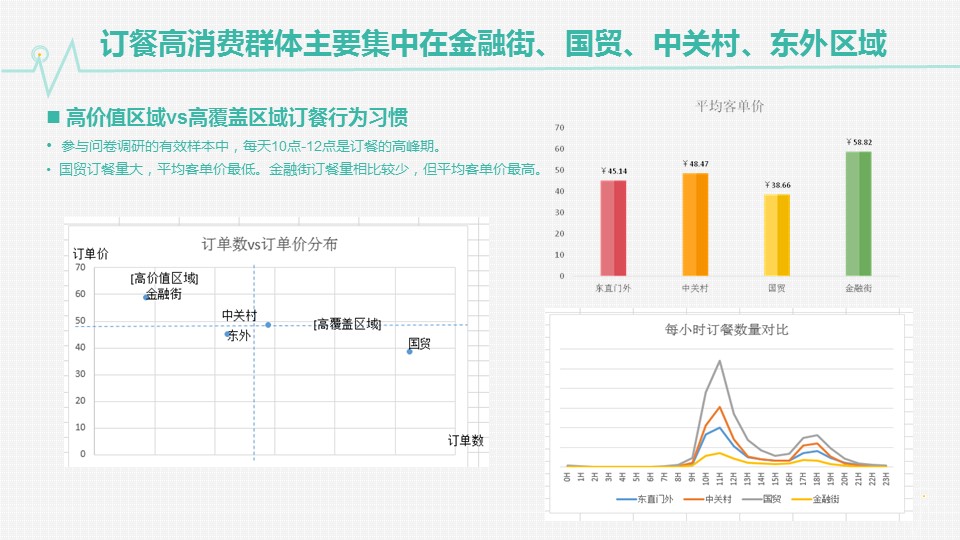Select the main slide title text
Image resolution: width=960 pixels, height=540 pixels.
coord(493,45)
